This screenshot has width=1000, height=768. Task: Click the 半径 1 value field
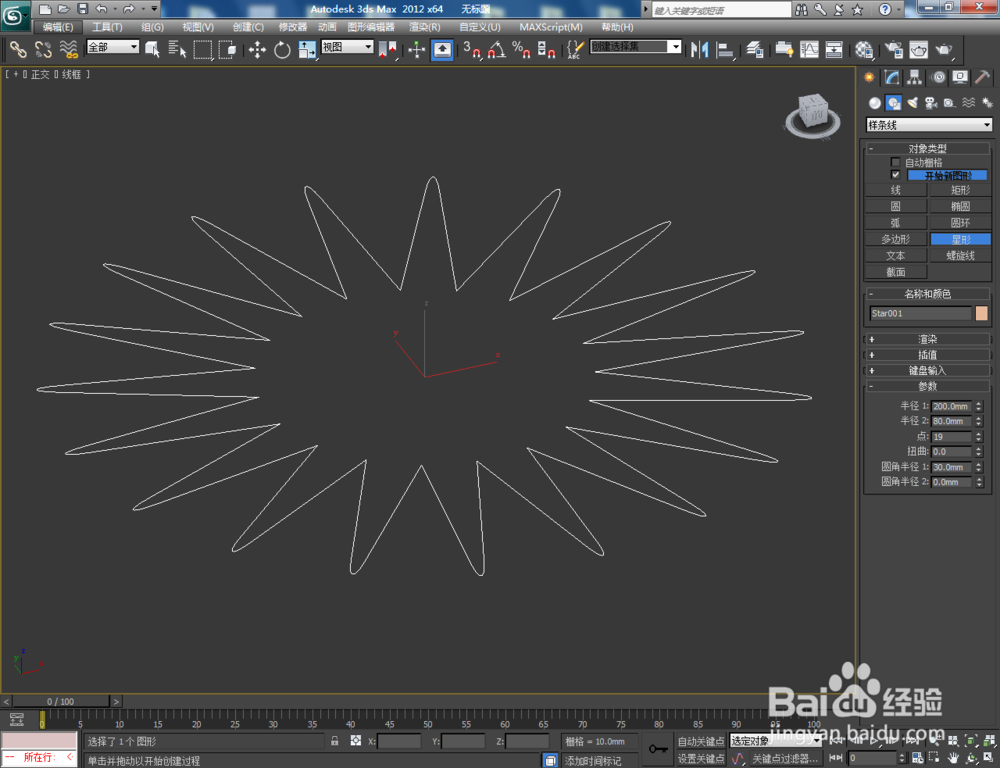click(951, 406)
